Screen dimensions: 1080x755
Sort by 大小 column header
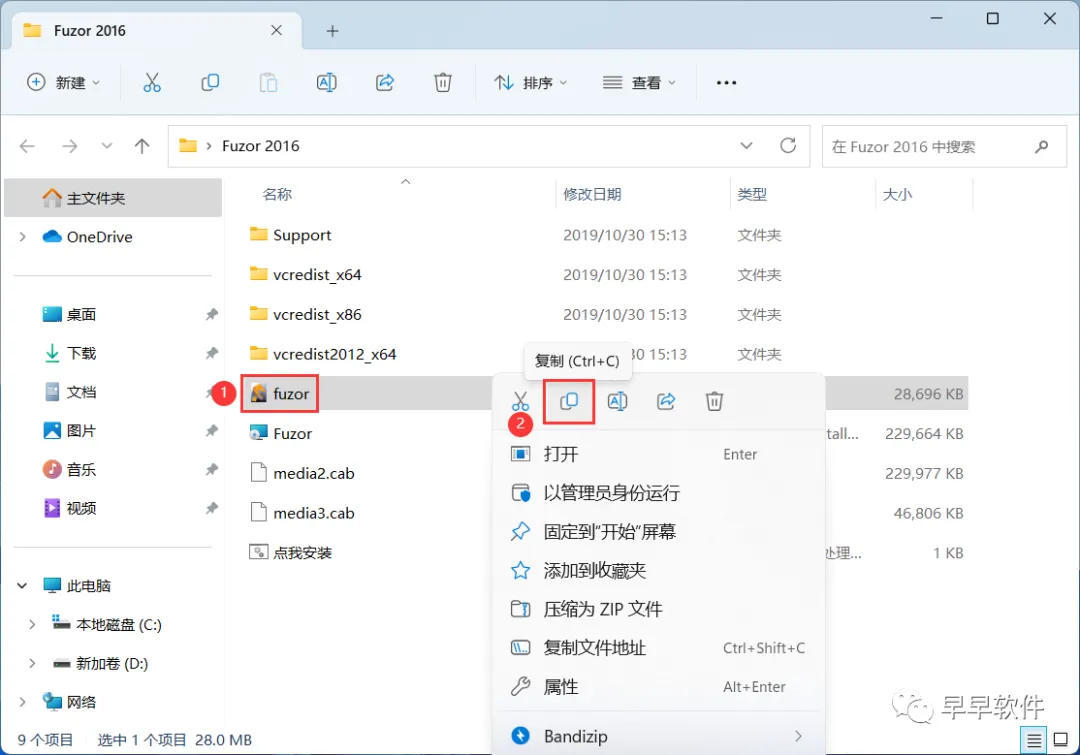897,195
